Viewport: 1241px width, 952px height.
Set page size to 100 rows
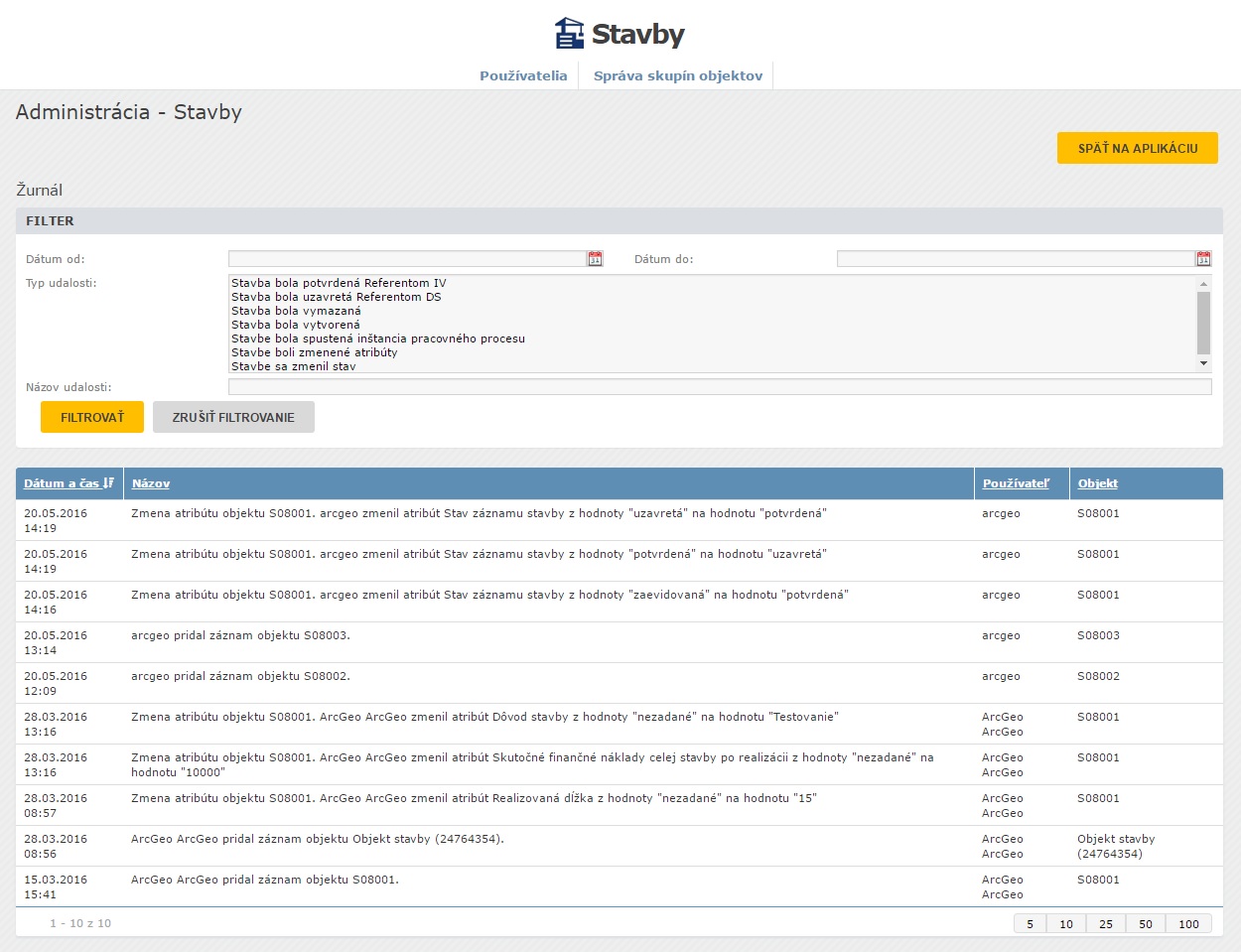point(1187,924)
